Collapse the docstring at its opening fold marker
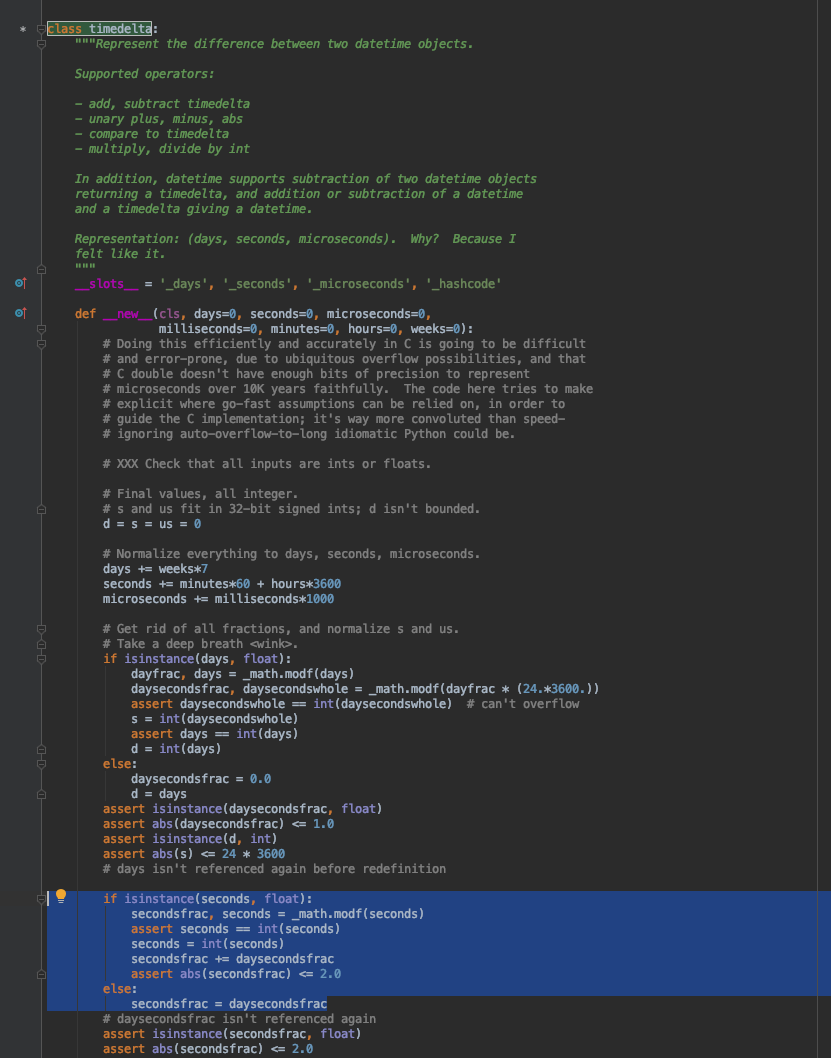This screenshot has width=831, height=1058. (x=41, y=44)
